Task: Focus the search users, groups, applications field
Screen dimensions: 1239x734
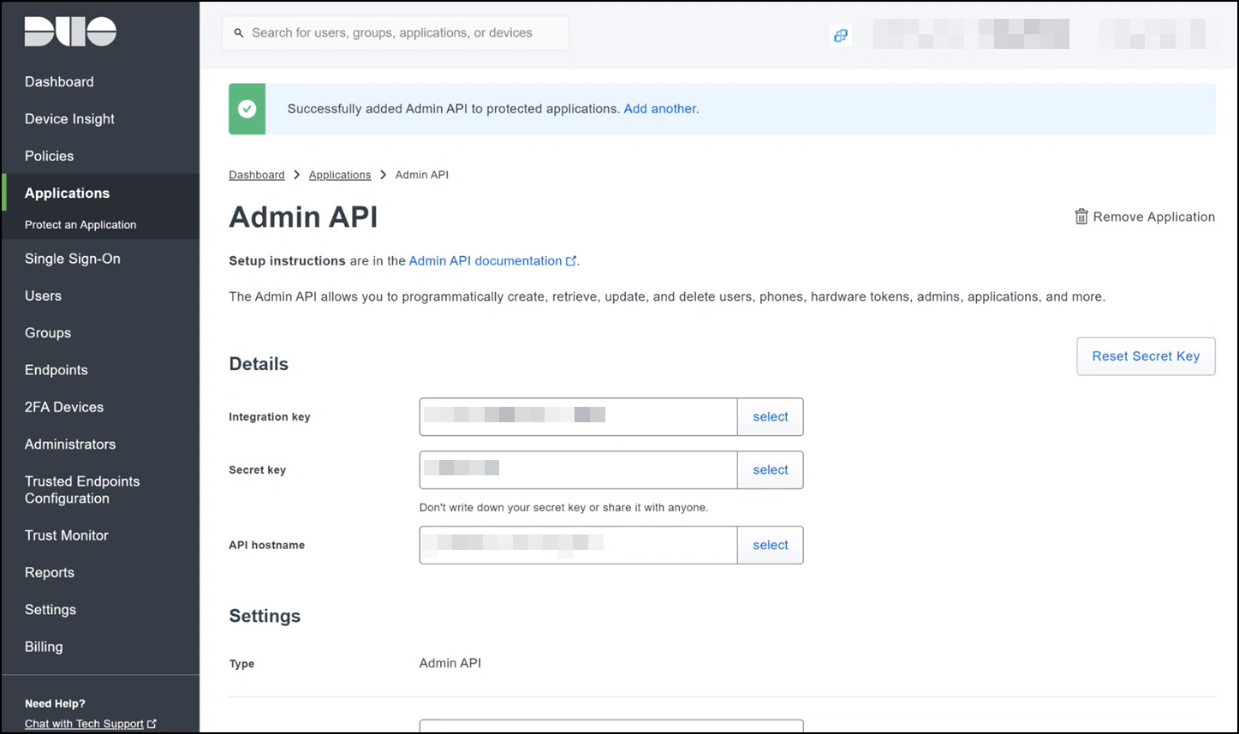Action: [x=395, y=33]
